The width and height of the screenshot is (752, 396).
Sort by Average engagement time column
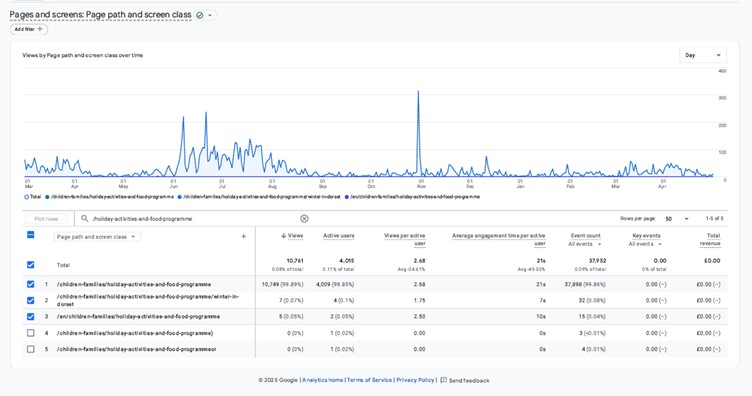pyautogui.click(x=499, y=240)
